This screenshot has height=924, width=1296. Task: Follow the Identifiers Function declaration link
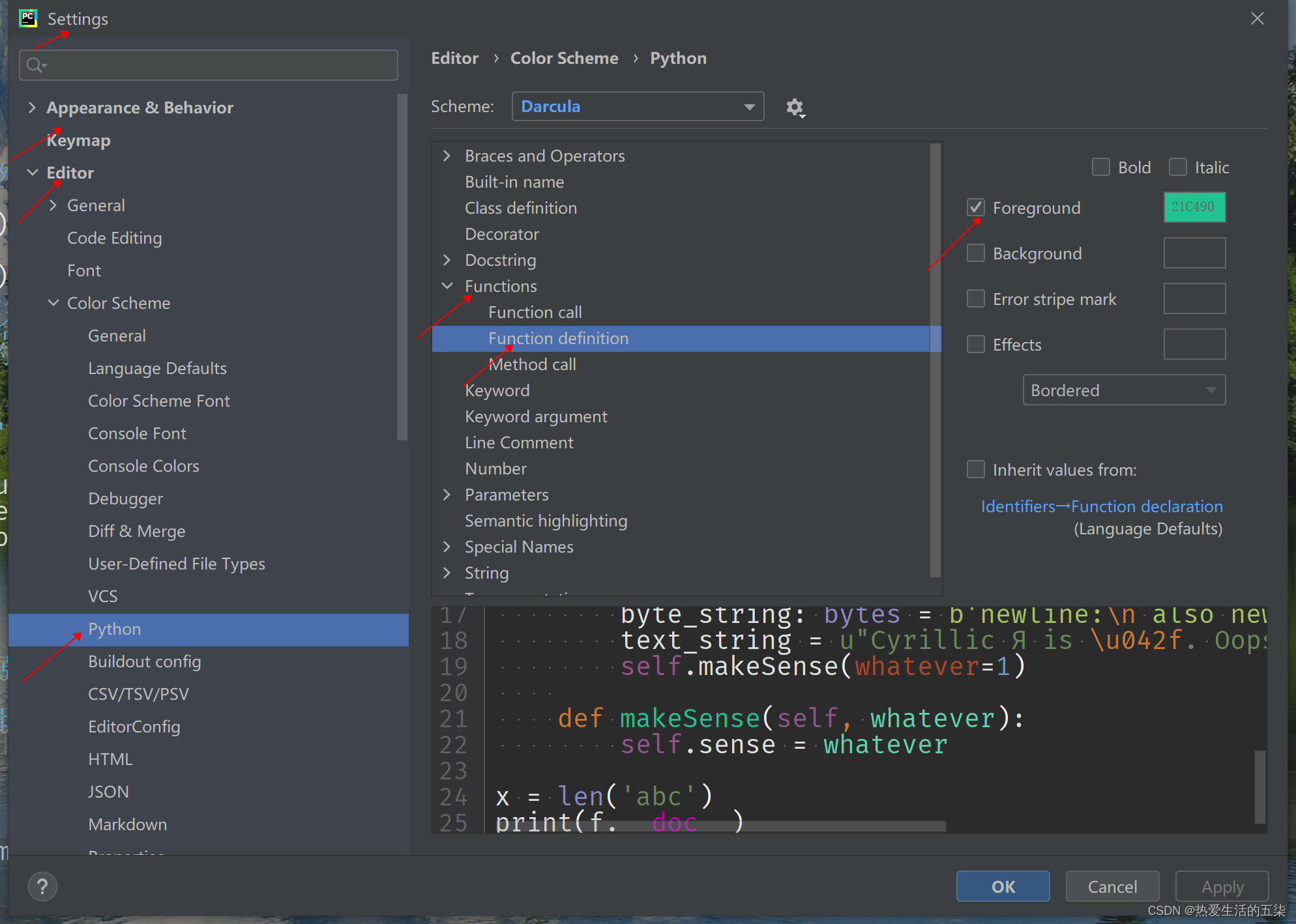pyautogui.click(x=1101, y=506)
